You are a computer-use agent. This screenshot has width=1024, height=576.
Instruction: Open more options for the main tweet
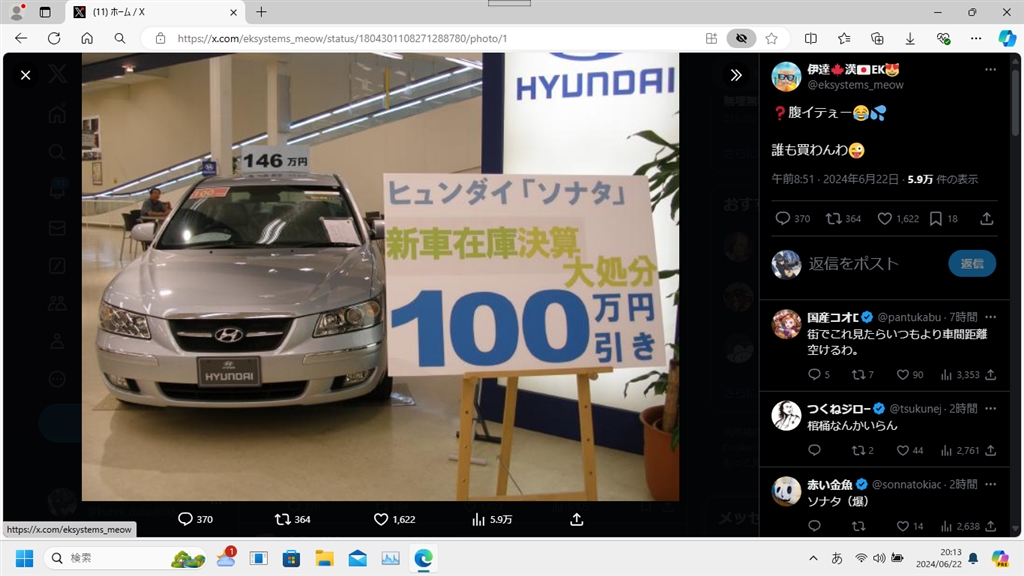991,69
